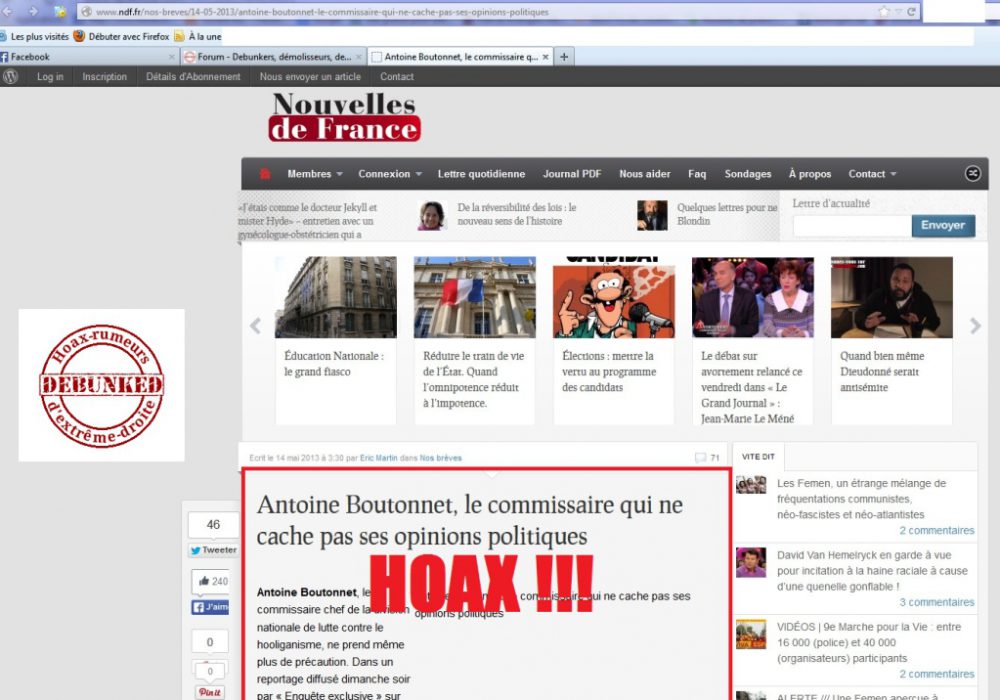Open David Van Hemelryck en garde à vue

872,571
